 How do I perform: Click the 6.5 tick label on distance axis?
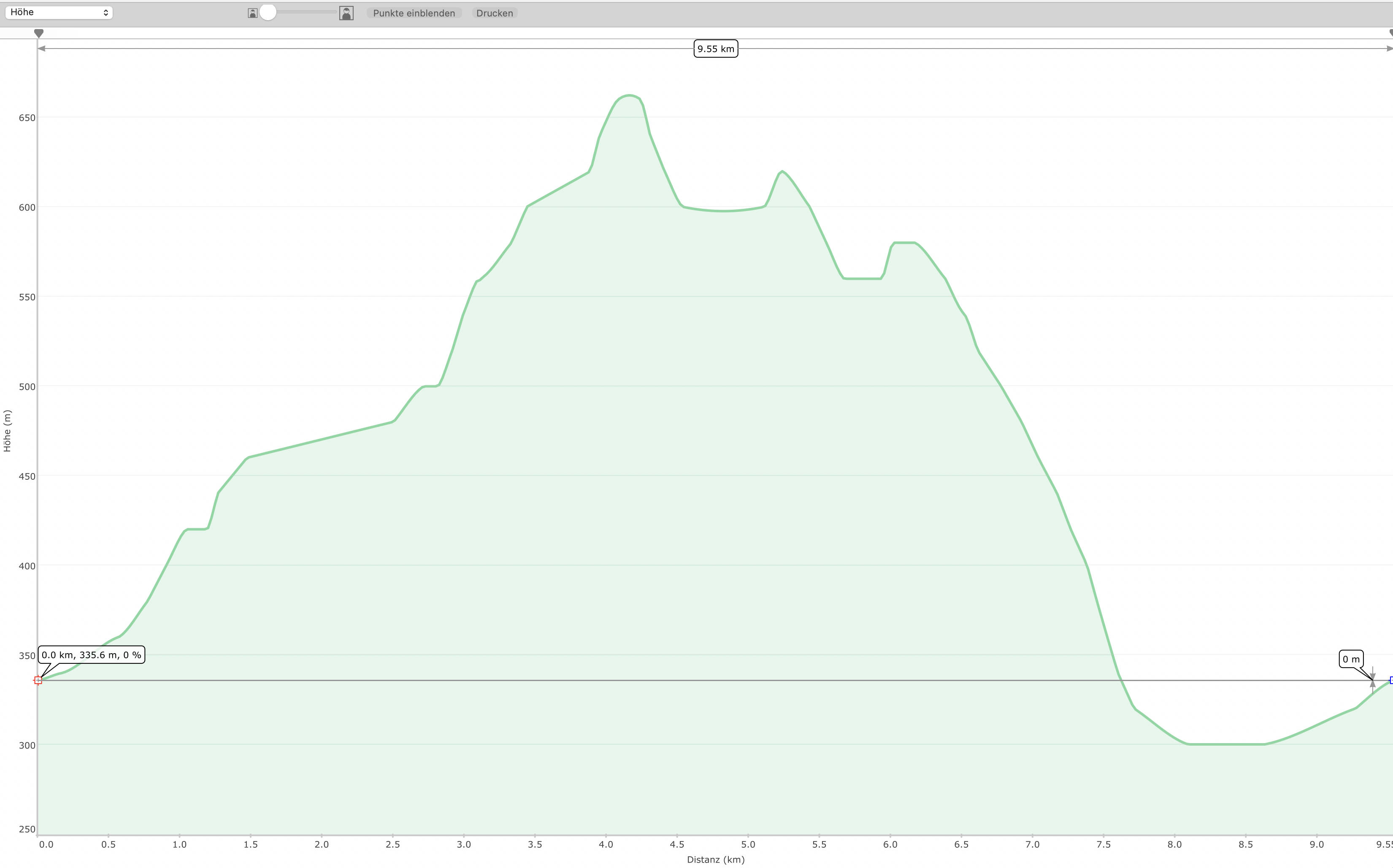coord(961,844)
